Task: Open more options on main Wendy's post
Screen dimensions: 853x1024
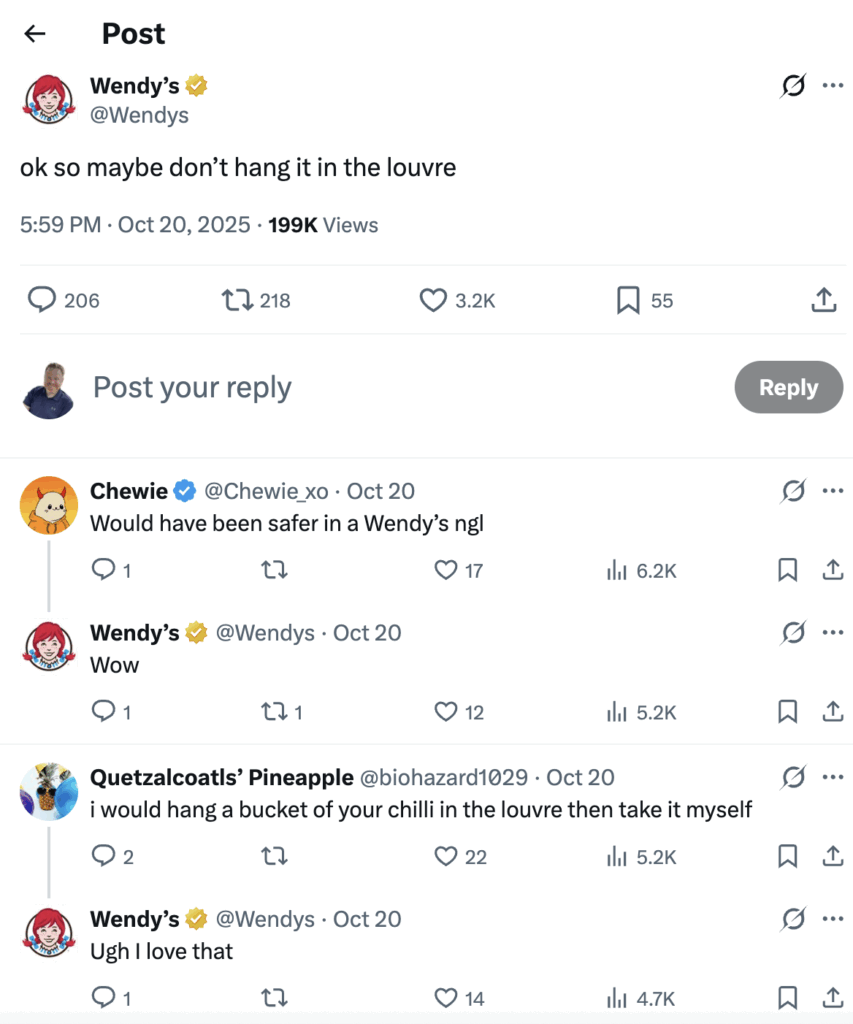Action: tap(832, 86)
